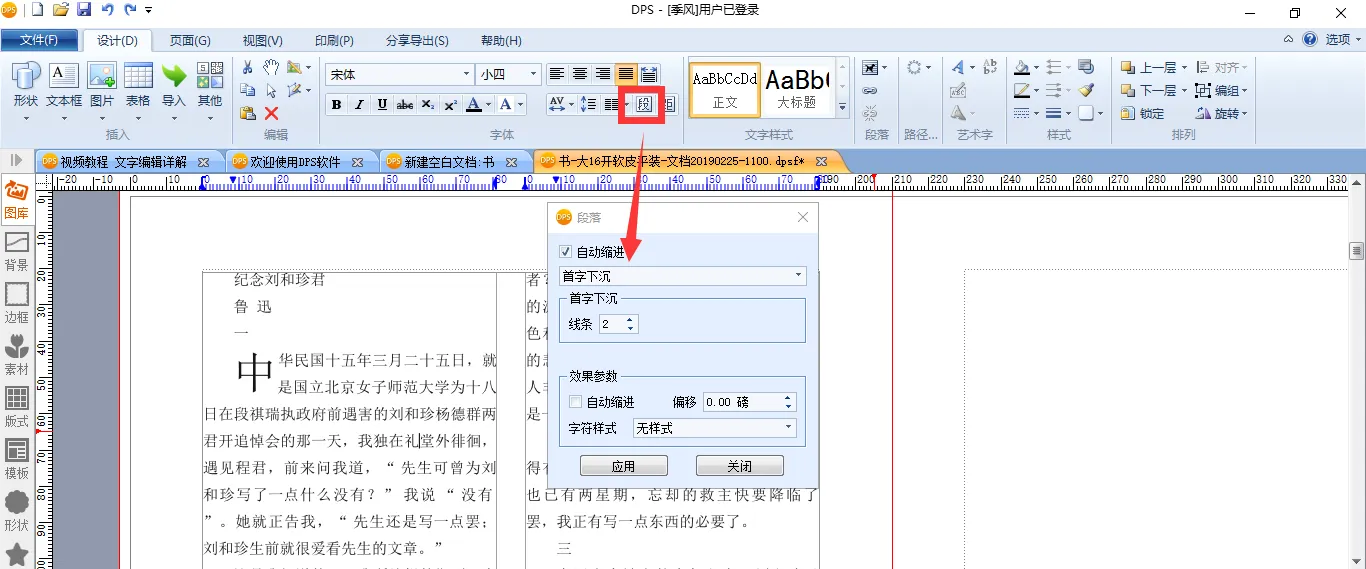Screen dimensions: 1366x569
Task: Click the 关闭 button in dialog
Action: click(739, 466)
